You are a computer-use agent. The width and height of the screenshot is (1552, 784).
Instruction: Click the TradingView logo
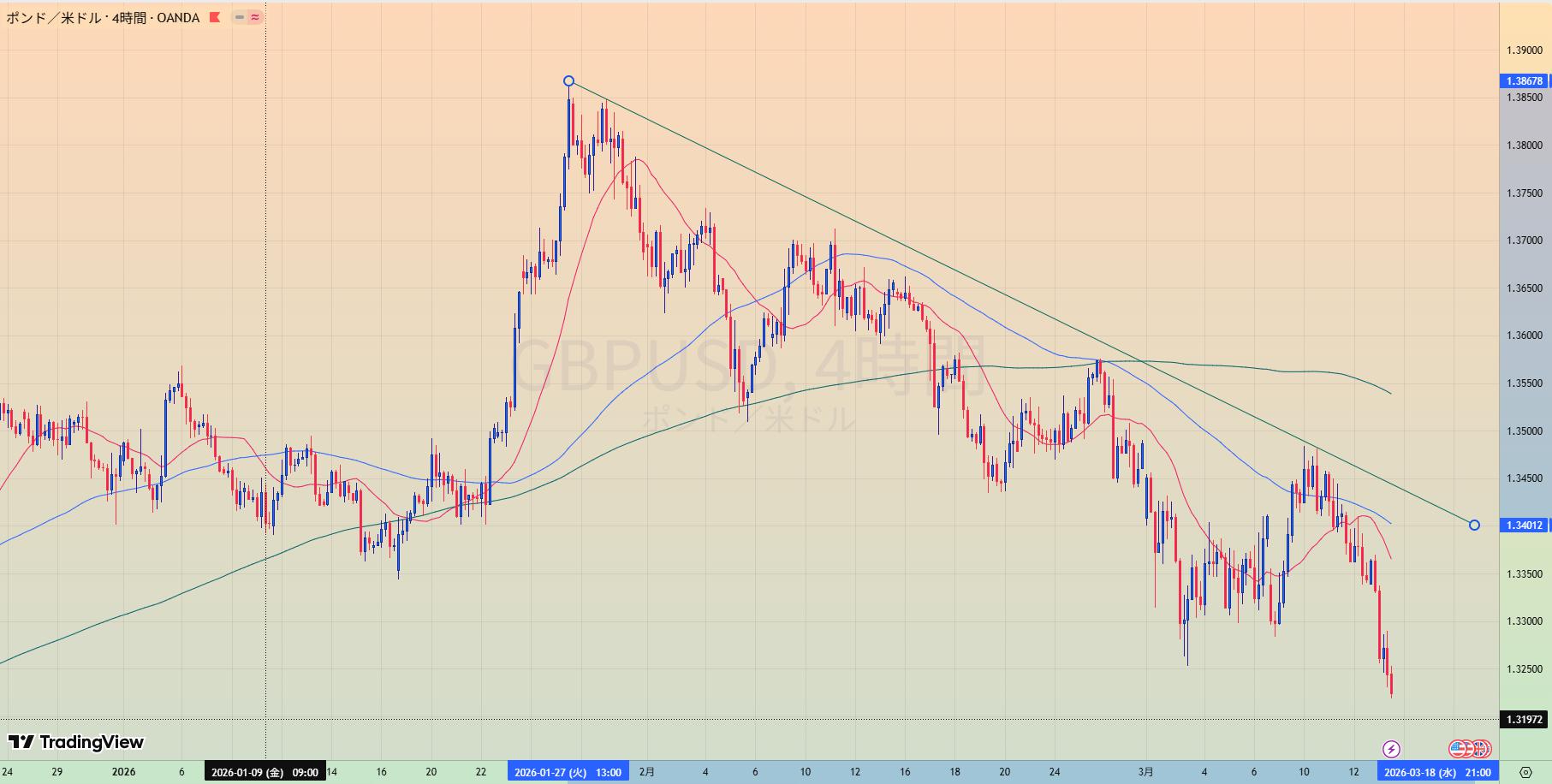pyautogui.click(x=76, y=742)
